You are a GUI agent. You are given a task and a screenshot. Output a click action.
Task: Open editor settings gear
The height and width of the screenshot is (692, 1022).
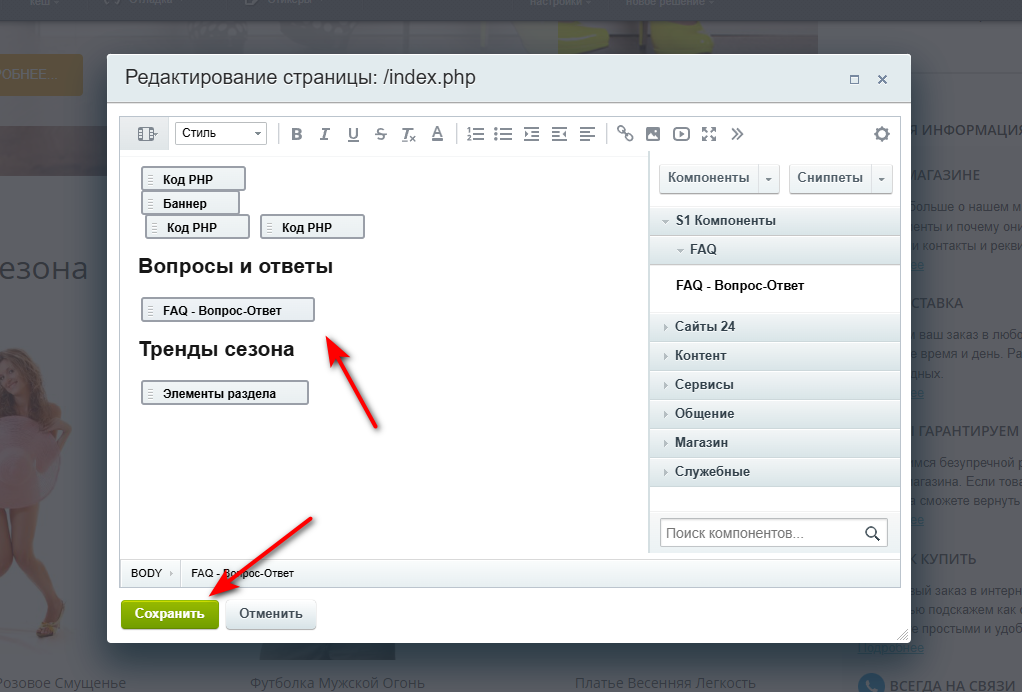pyautogui.click(x=881, y=134)
